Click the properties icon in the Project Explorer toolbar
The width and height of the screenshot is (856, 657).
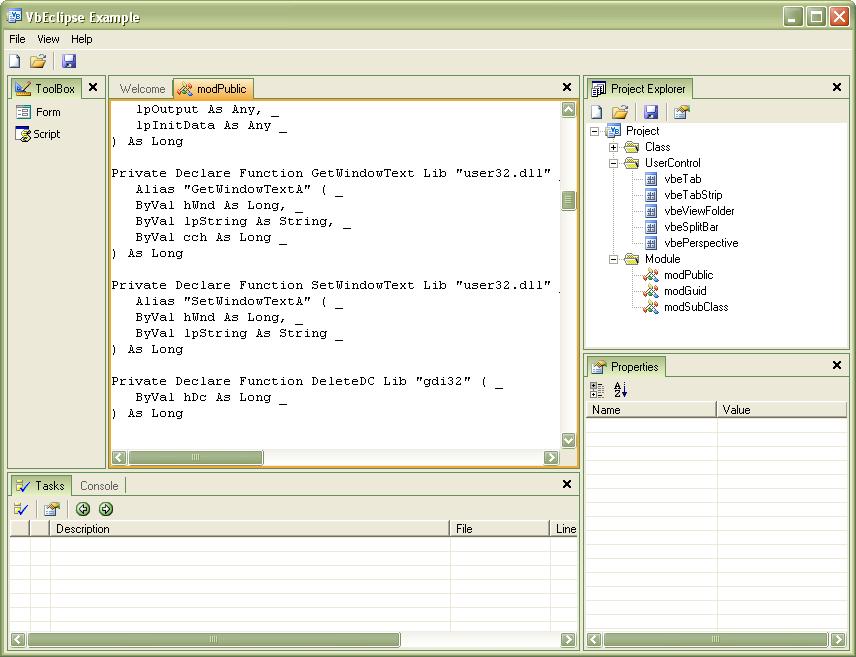tap(681, 112)
